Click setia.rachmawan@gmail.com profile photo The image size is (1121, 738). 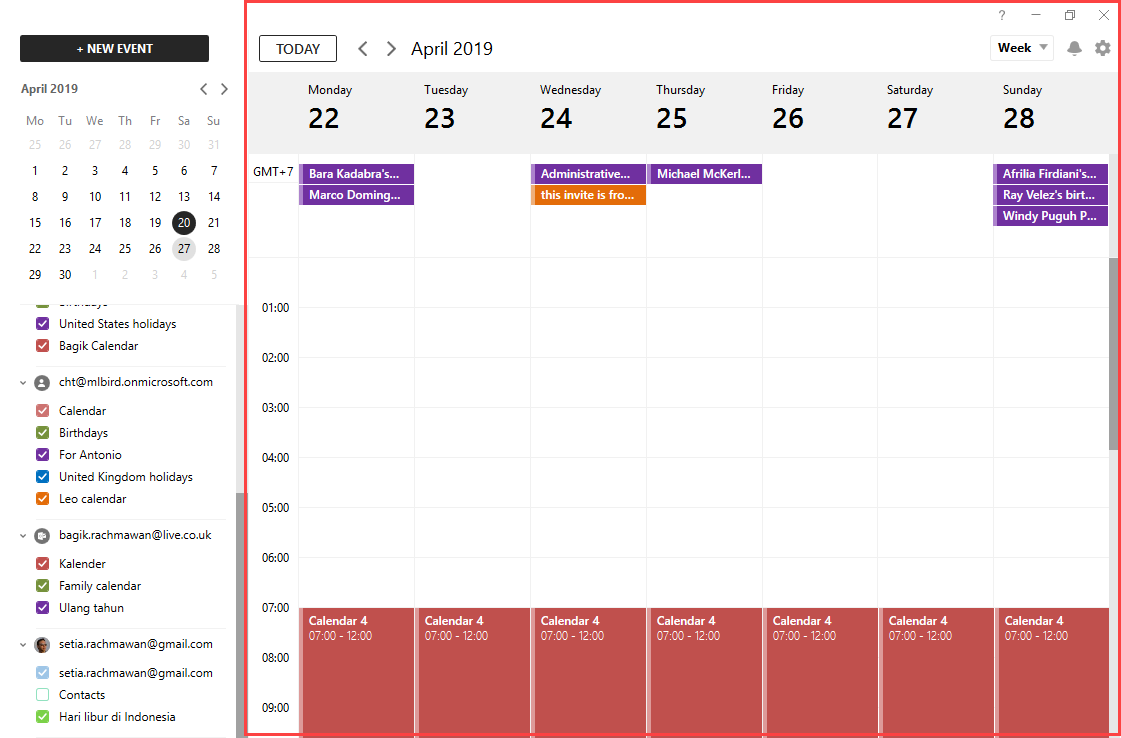pyautogui.click(x=42, y=644)
